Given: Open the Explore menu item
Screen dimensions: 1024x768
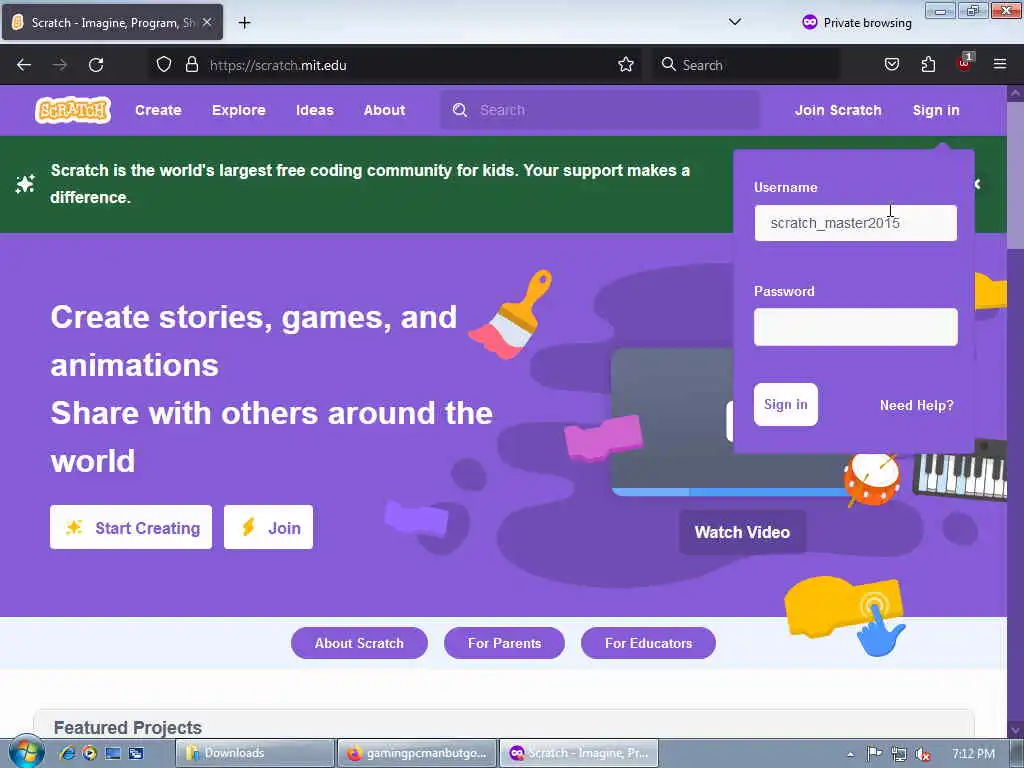Looking at the screenshot, I should (x=238, y=110).
